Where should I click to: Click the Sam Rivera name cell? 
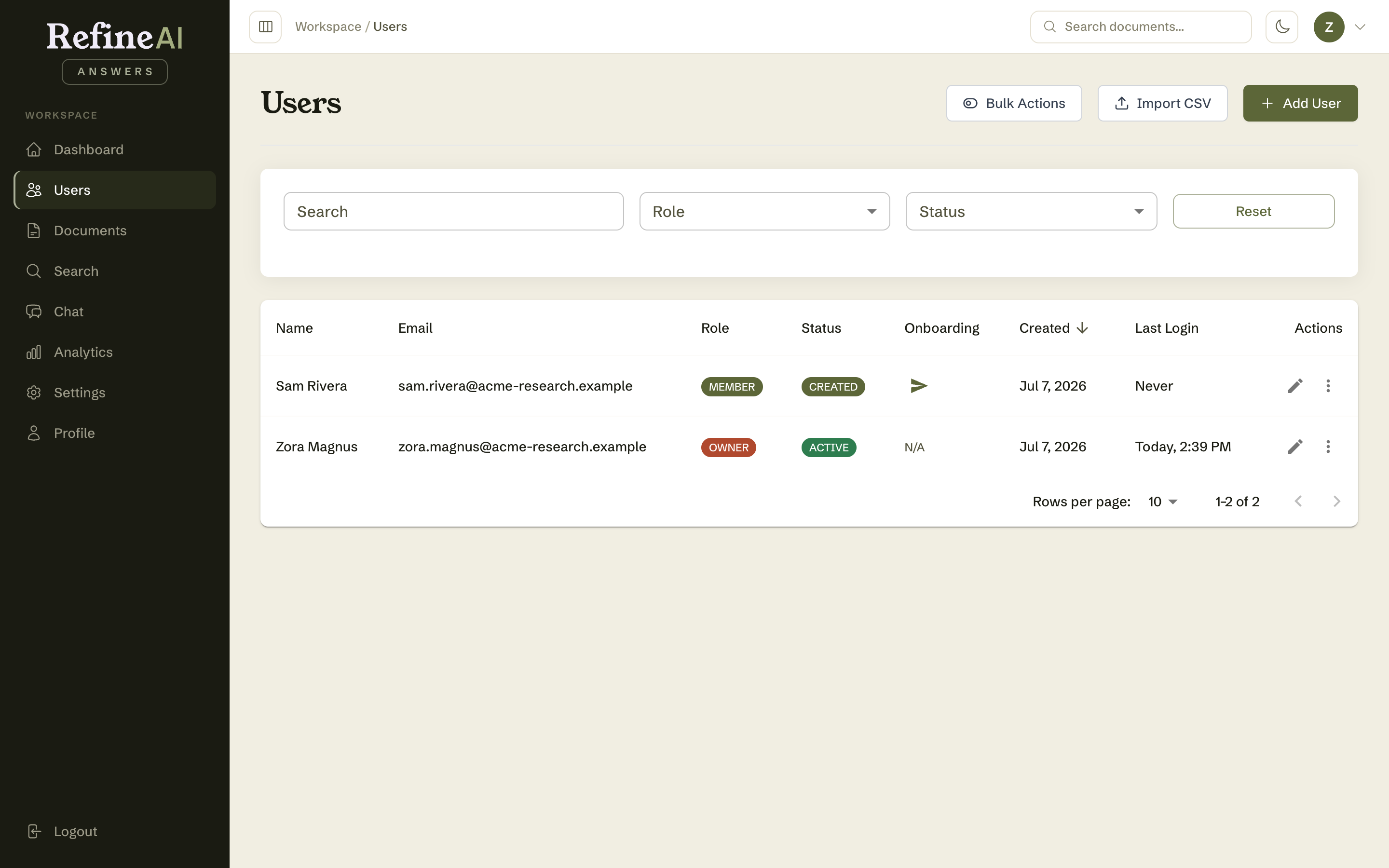tap(311, 386)
